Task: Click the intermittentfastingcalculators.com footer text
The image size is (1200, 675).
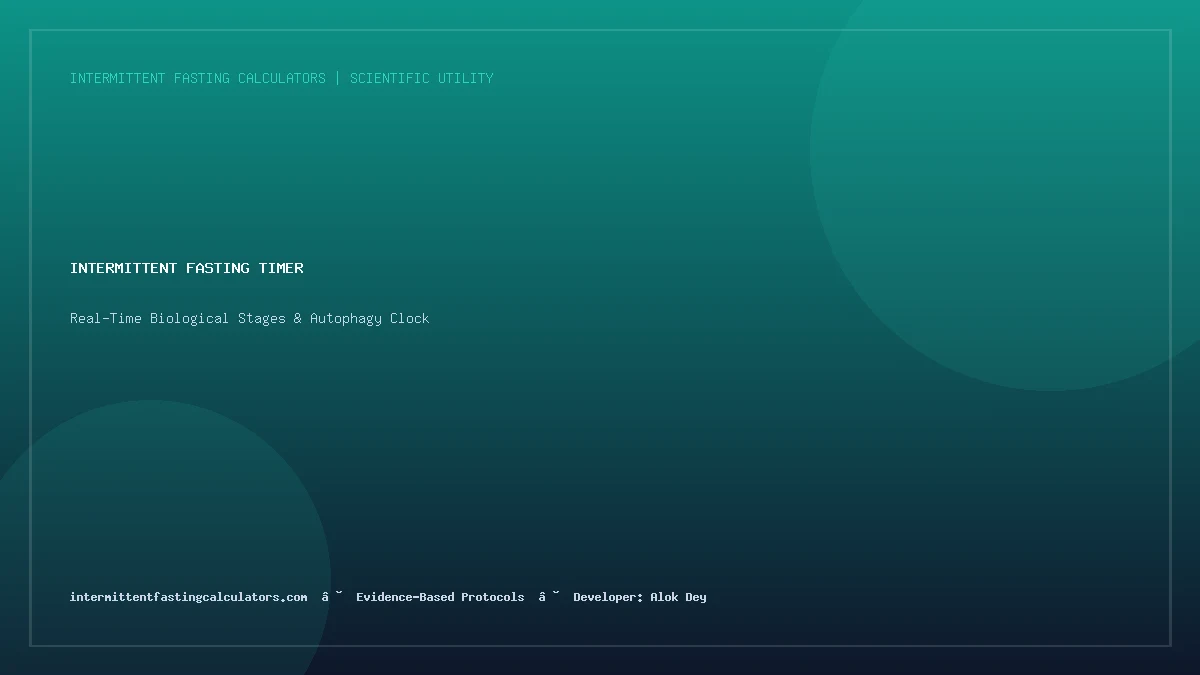Action: [189, 597]
